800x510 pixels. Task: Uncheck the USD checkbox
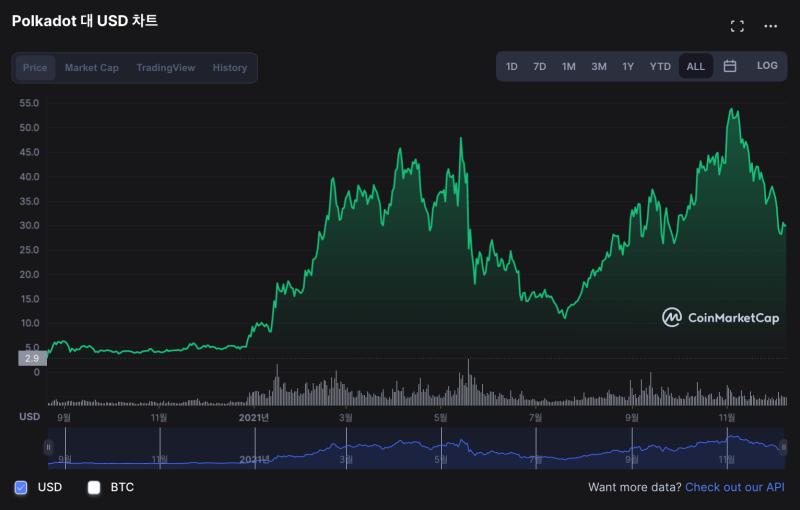pos(21,488)
